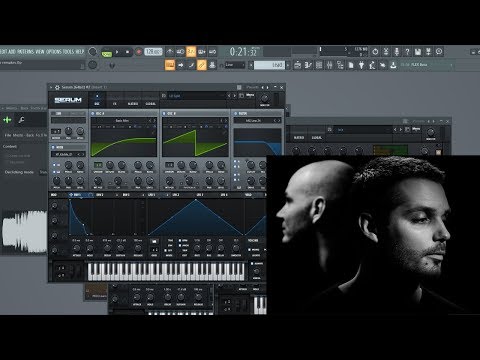Open the OPTIONS menu
Image resolution: width=480 pixels, height=360 pixels.
tap(54, 52)
